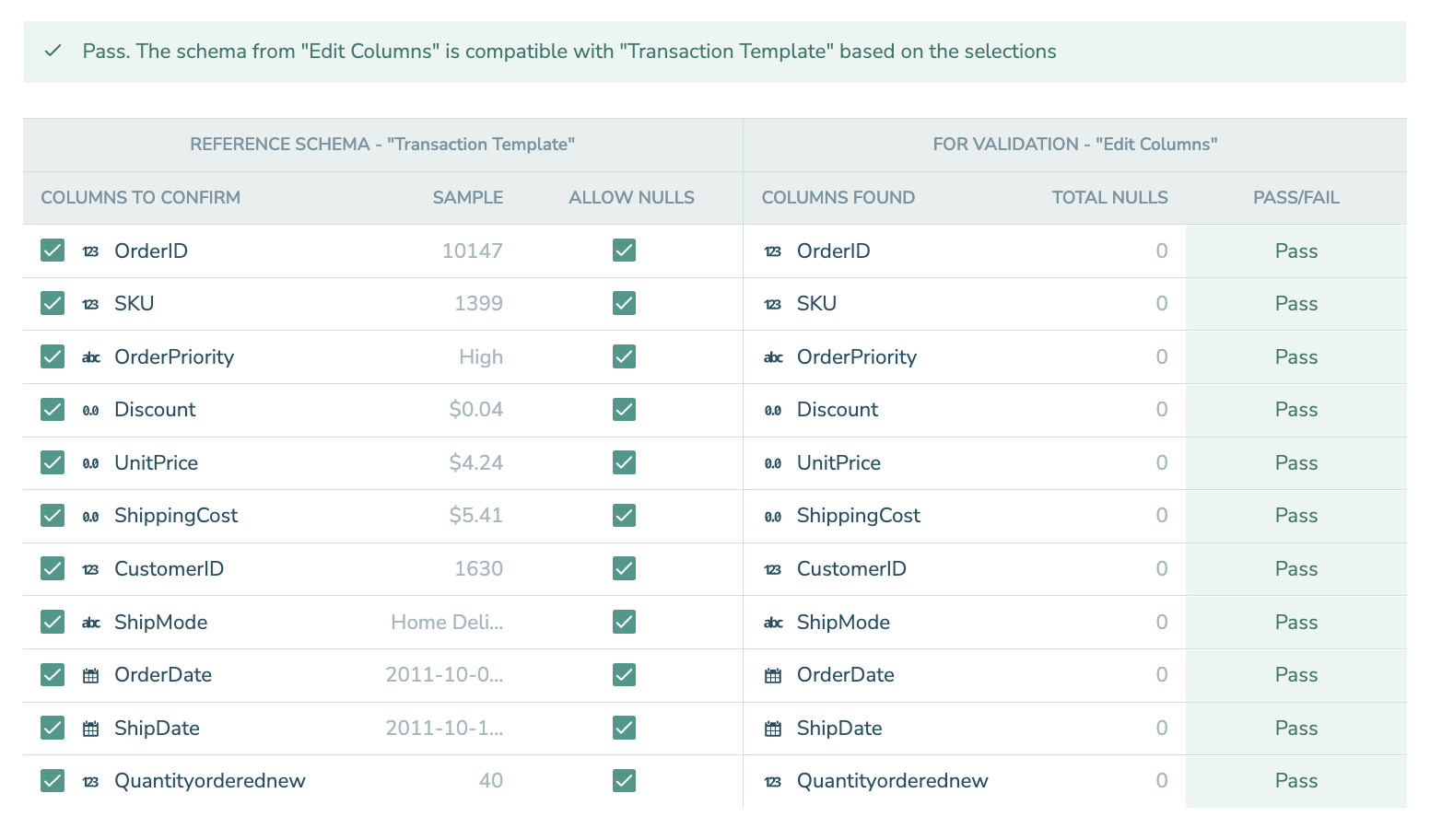Viewport: 1430px width, 840px height.
Task: Click the checkmark icon in the Pass banner
Action: pos(53,51)
